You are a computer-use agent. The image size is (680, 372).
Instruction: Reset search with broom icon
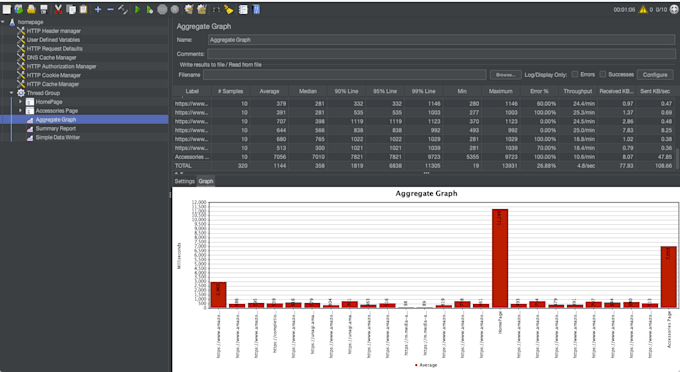point(229,9)
